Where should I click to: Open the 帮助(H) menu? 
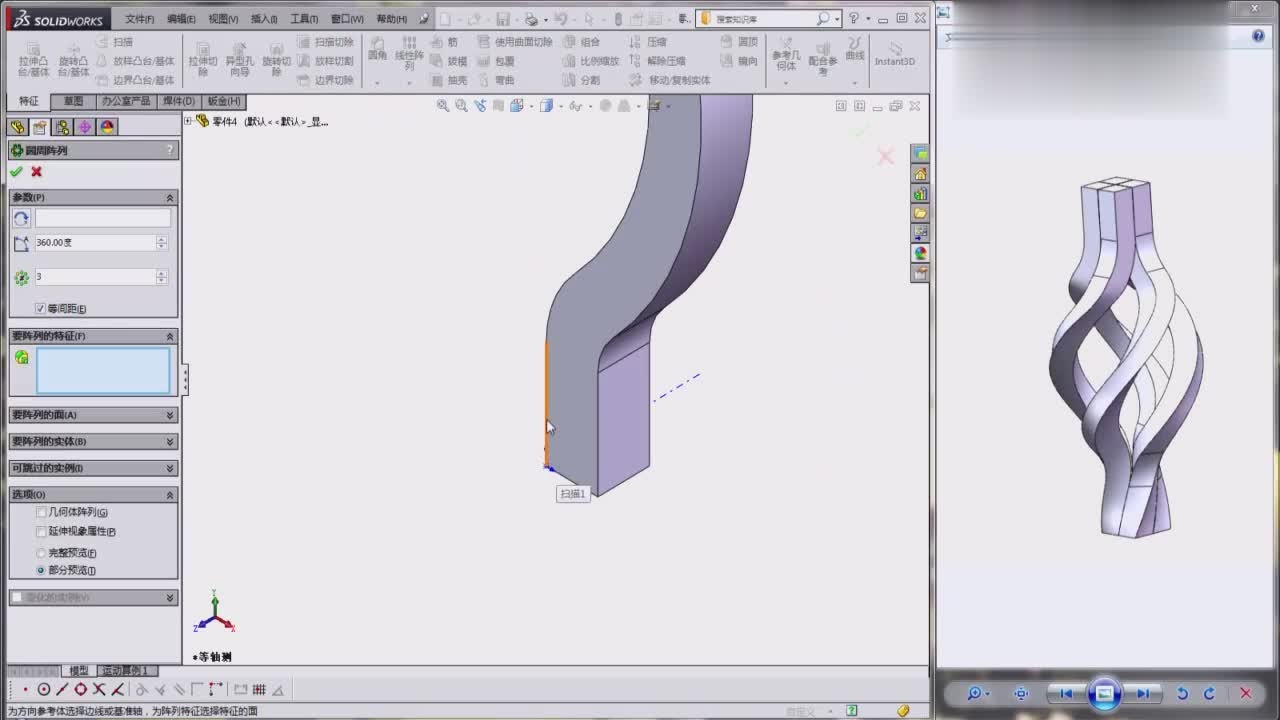click(x=391, y=19)
